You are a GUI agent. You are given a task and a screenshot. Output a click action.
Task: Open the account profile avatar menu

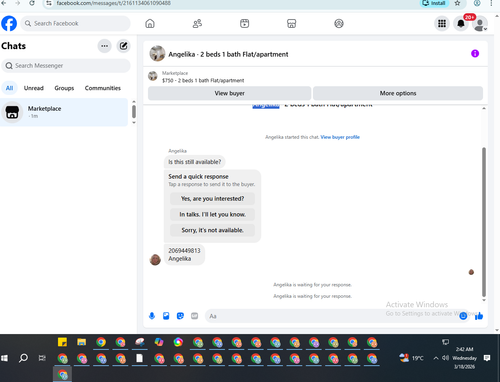[480, 24]
